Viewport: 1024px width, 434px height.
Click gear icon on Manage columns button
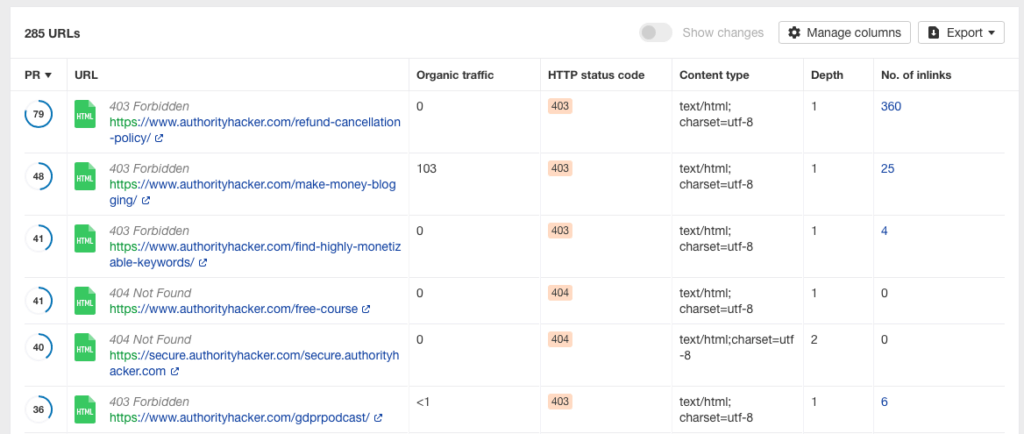tap(794, 33)
